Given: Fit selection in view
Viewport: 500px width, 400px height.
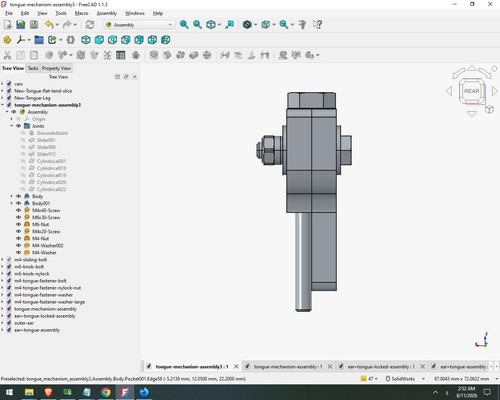Looking at the screenshot, I should click(x=197, y=25).
